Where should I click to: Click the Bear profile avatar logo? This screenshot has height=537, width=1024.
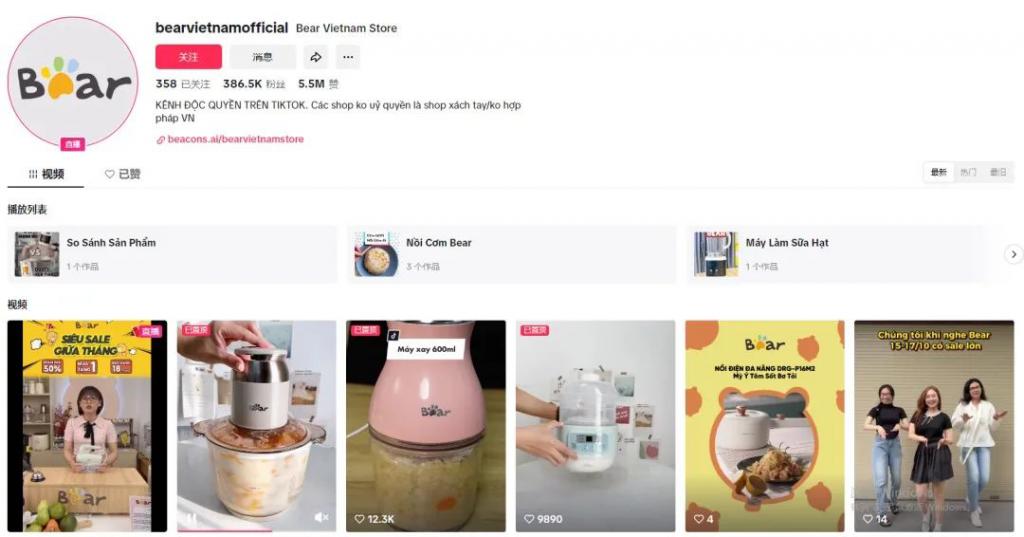click(x=72, y=83)
